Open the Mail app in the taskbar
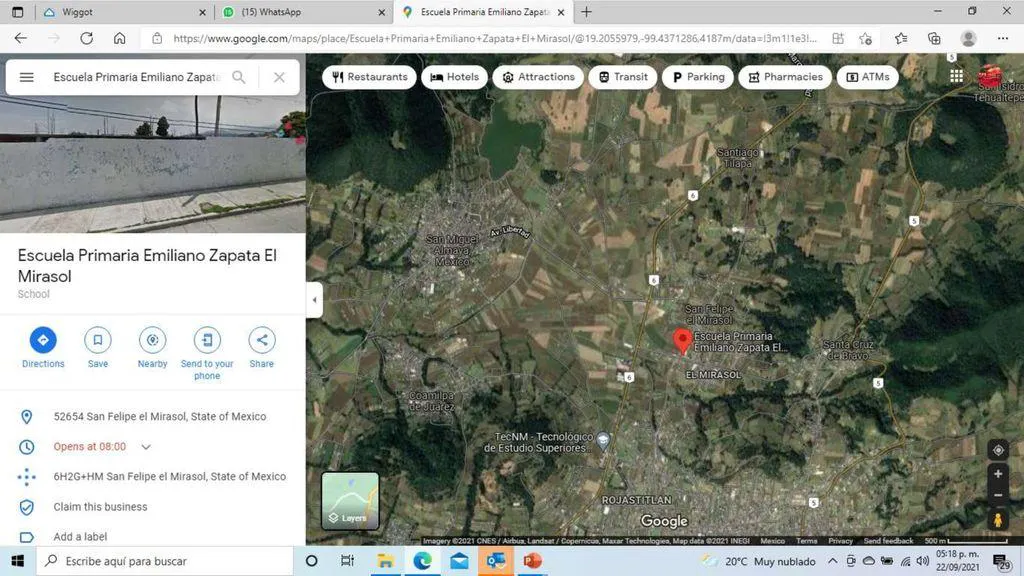 459,561
